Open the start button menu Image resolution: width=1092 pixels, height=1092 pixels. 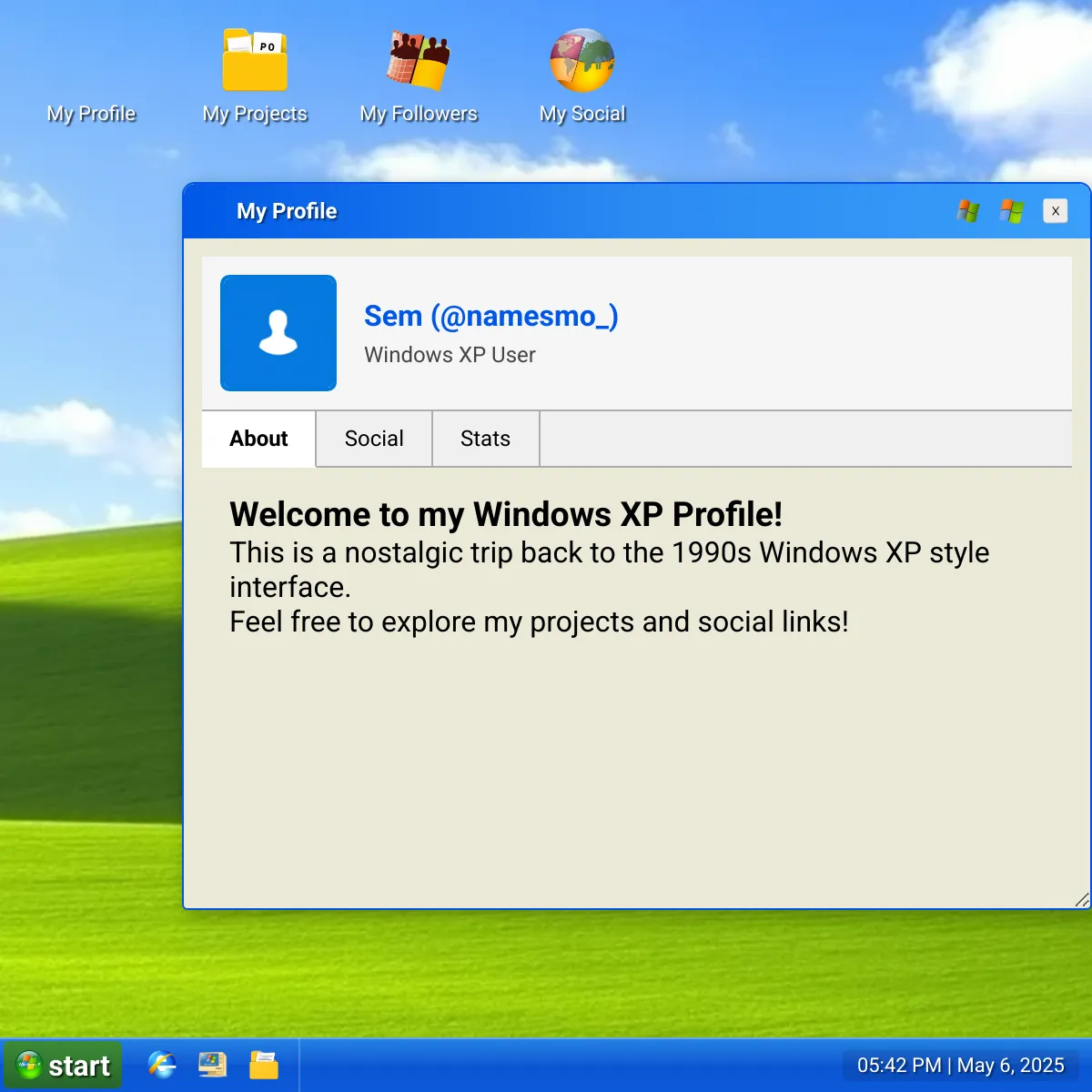click(63, 1066)
